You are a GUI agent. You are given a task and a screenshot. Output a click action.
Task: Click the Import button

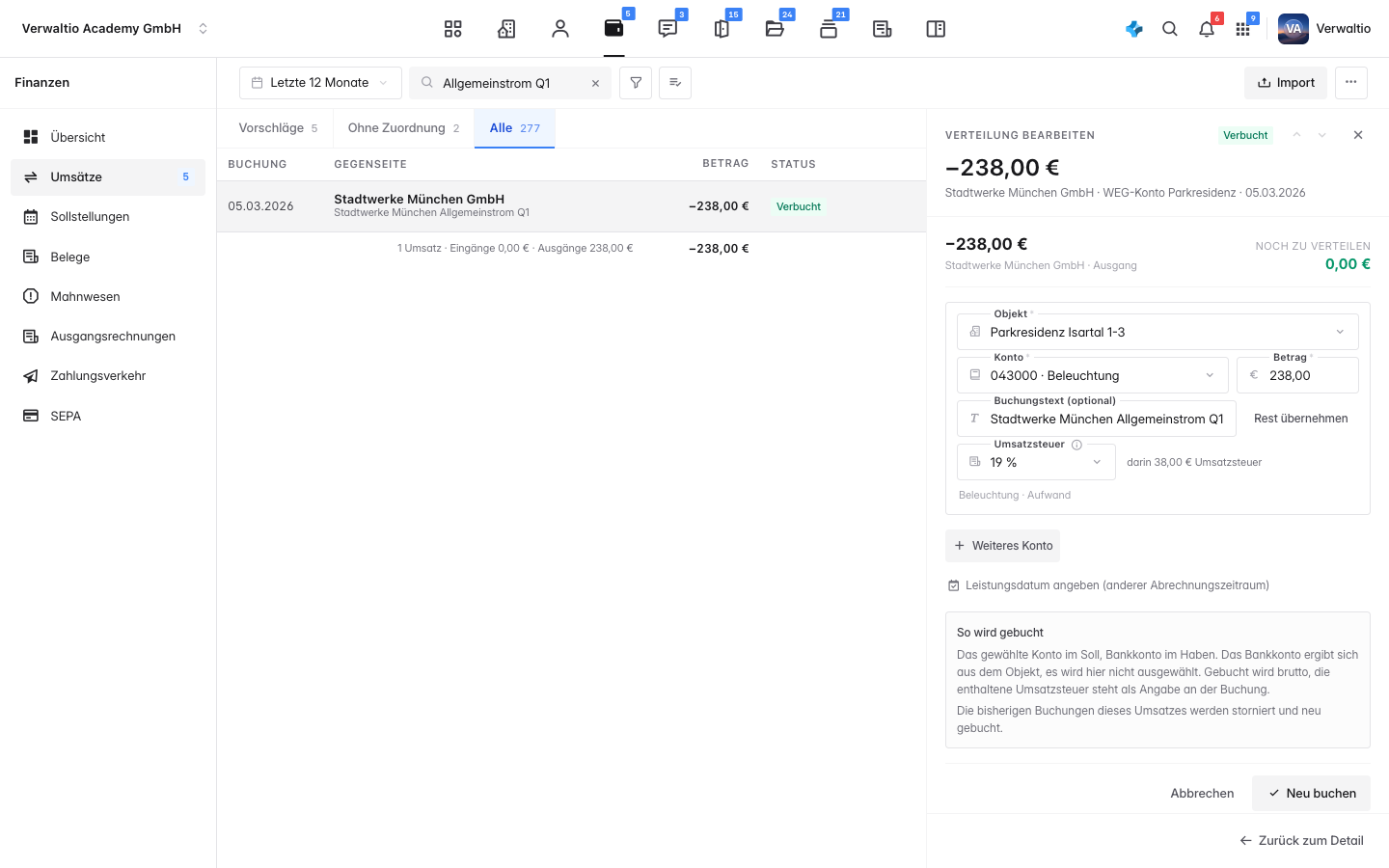tap(1286, 83)
